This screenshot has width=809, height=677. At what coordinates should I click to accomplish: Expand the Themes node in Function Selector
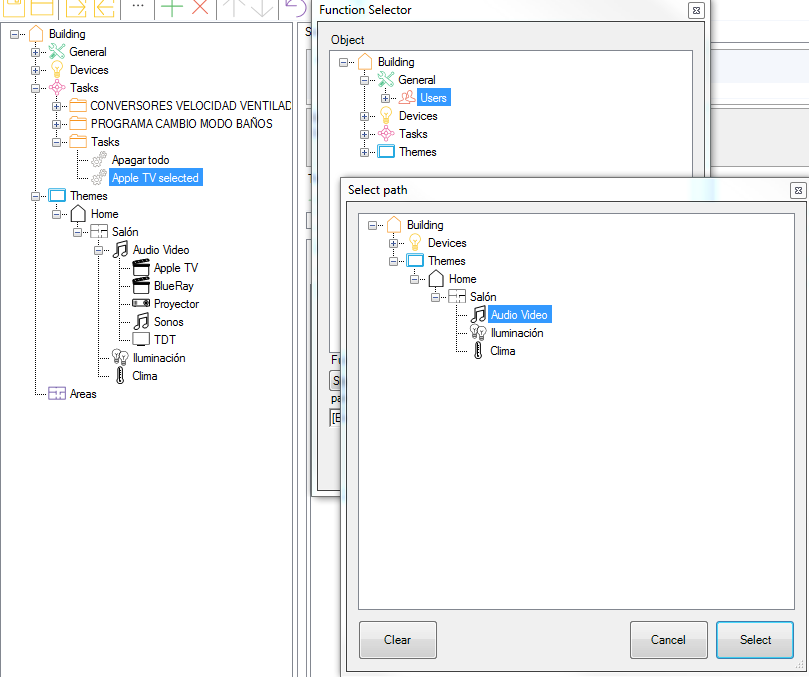pos(365,152)
